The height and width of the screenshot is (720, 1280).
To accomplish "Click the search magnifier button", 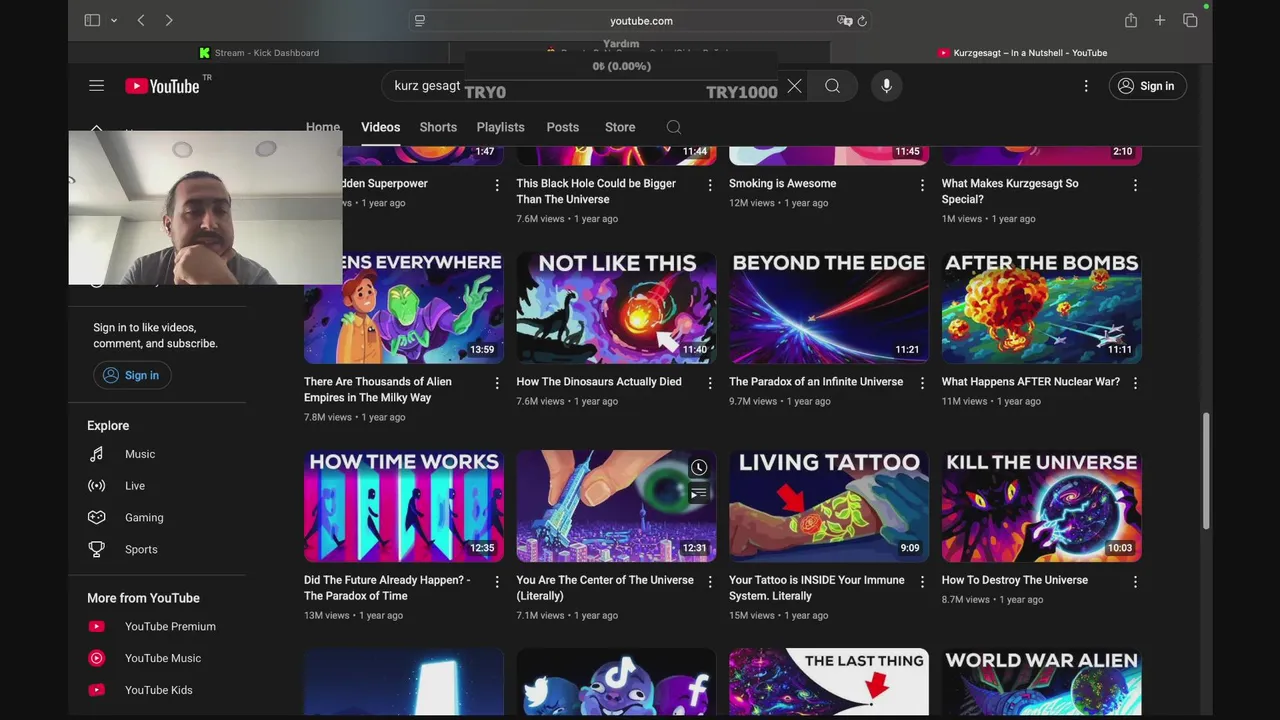I will click(x=832, y=86).
